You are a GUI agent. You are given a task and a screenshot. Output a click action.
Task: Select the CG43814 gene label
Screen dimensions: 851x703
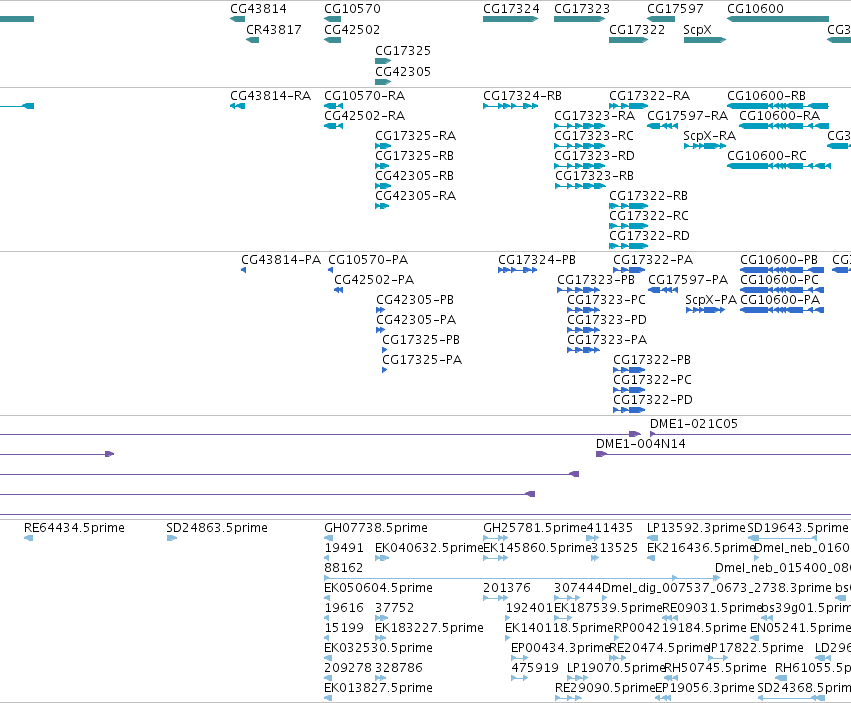258,9
